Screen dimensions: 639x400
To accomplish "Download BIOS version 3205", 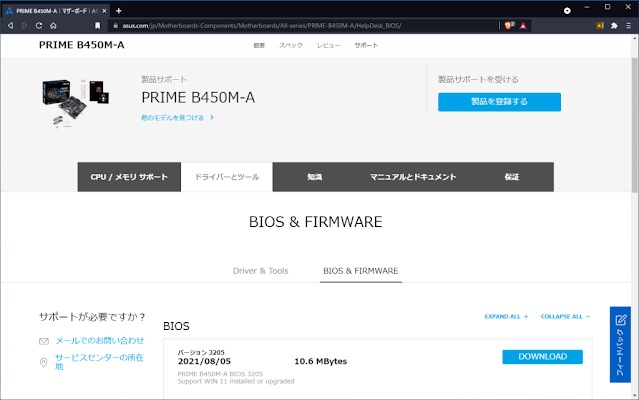I will pos(542,357).
